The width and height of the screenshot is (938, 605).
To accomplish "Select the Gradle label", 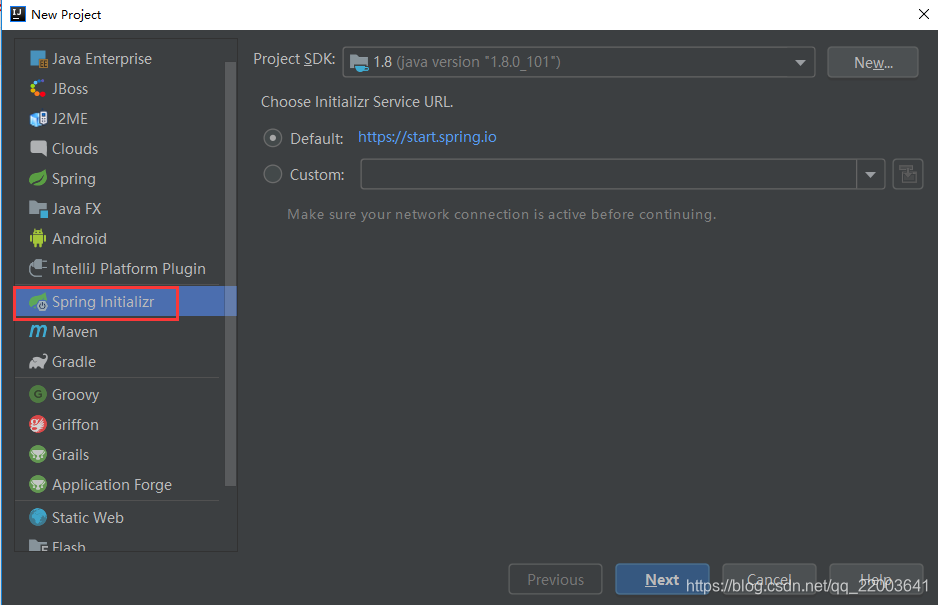I will pos(74,361).
